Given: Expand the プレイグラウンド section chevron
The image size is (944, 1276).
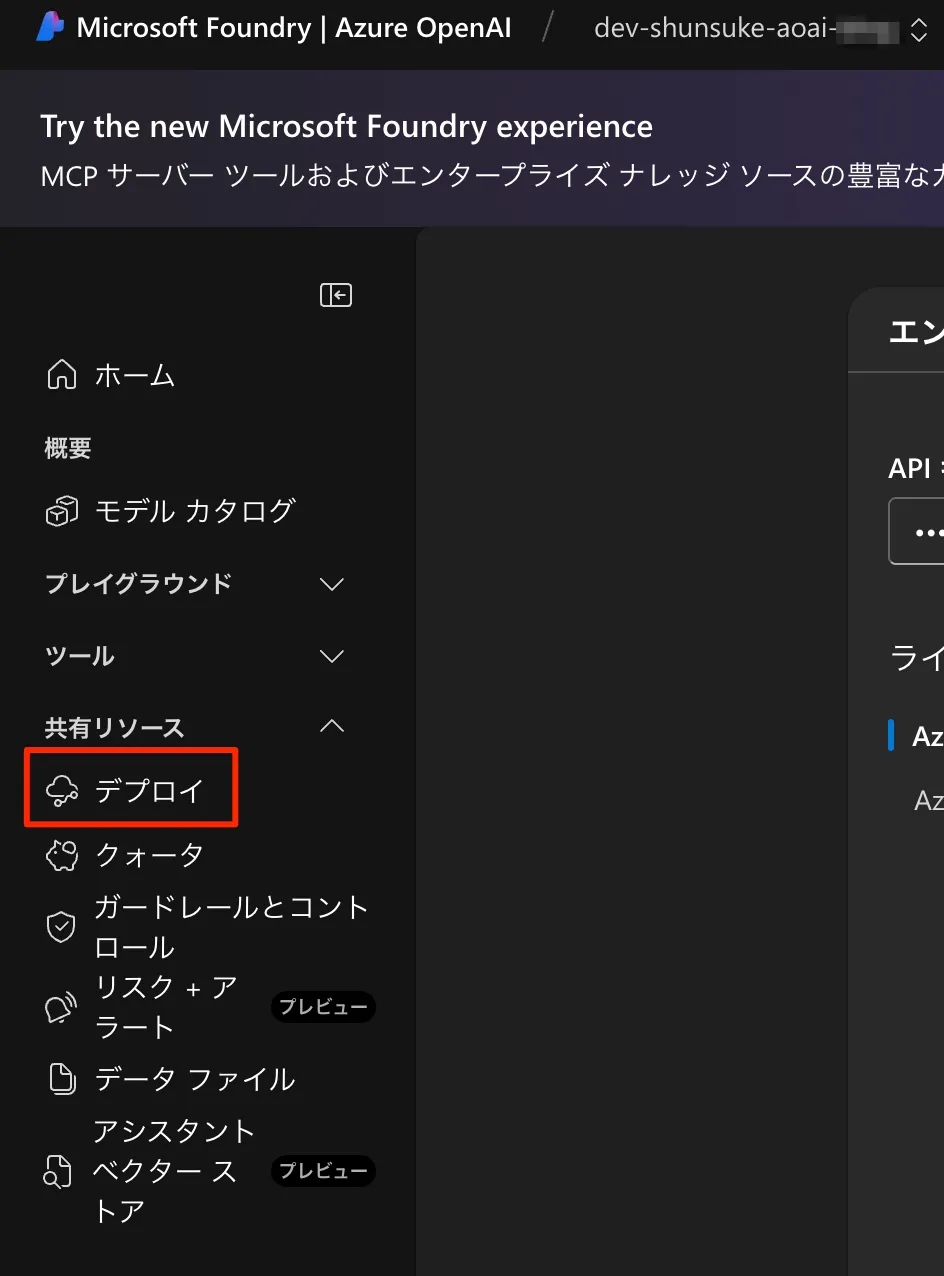Looking at the screenshot, I should pos(331,584).
